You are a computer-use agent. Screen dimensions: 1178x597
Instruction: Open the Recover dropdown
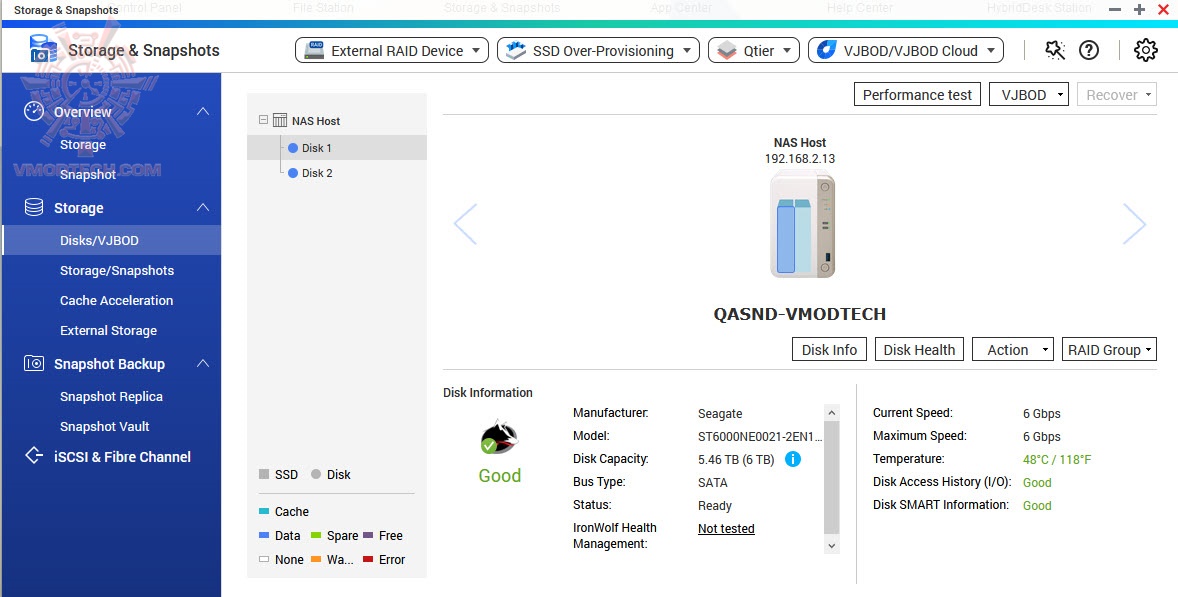[1116, 95]
